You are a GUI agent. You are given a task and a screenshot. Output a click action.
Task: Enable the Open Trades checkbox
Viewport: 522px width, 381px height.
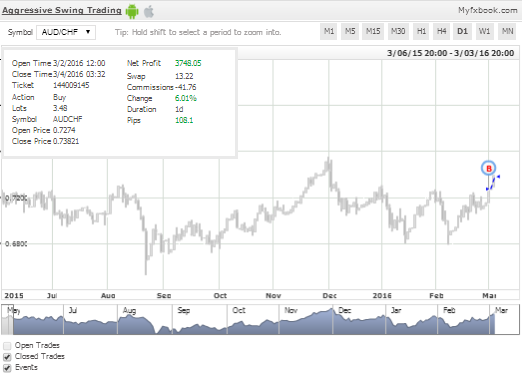click(7, 346)
